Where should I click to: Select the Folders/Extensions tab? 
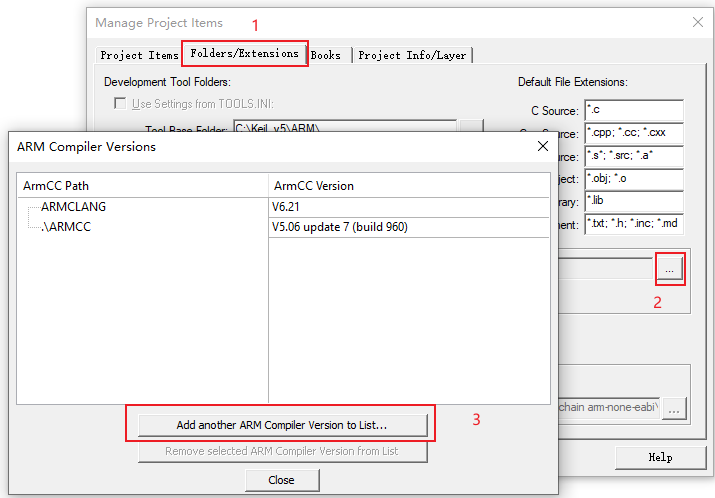[x=244, y=54]
